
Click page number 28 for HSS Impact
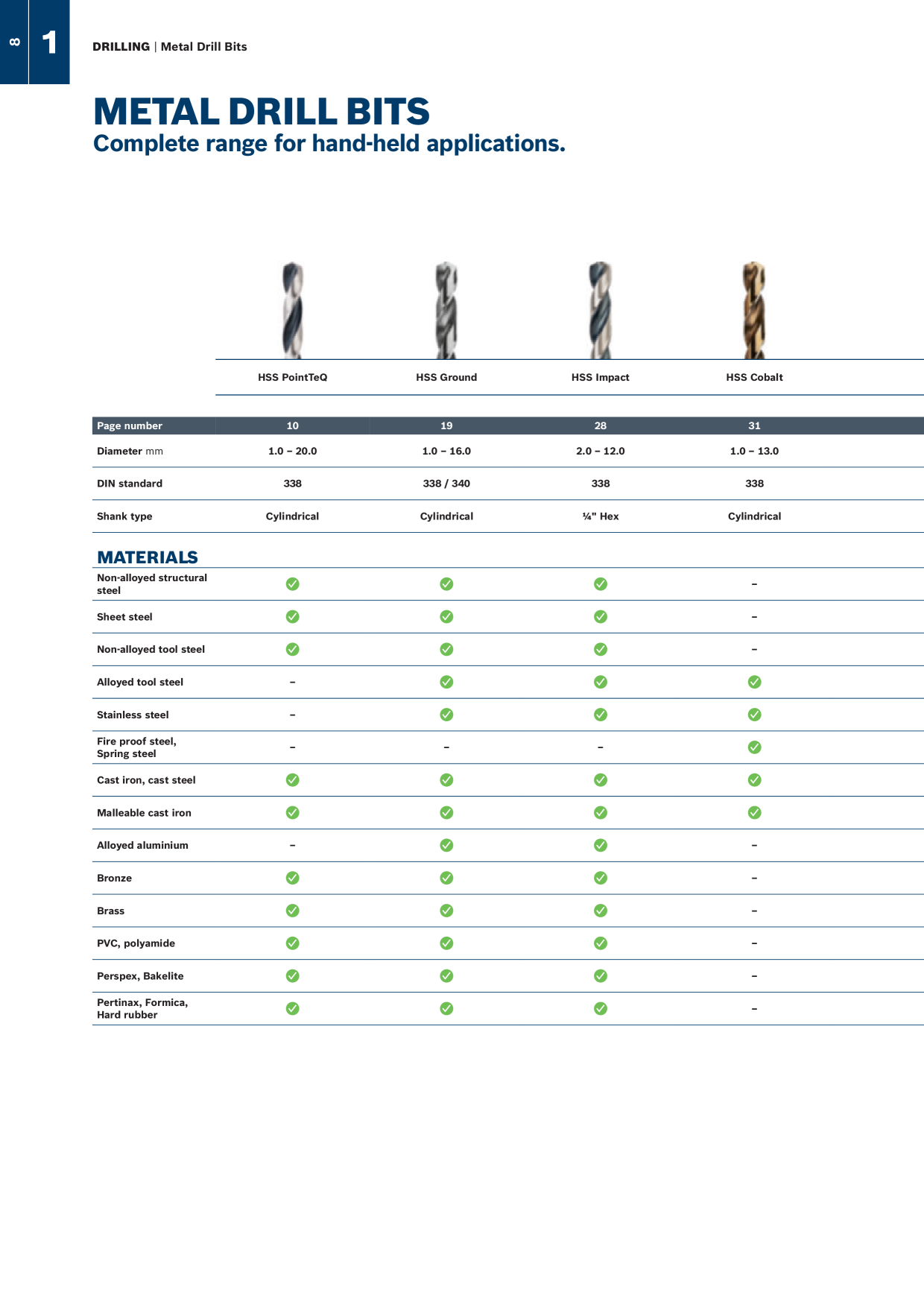pos(601,425)
